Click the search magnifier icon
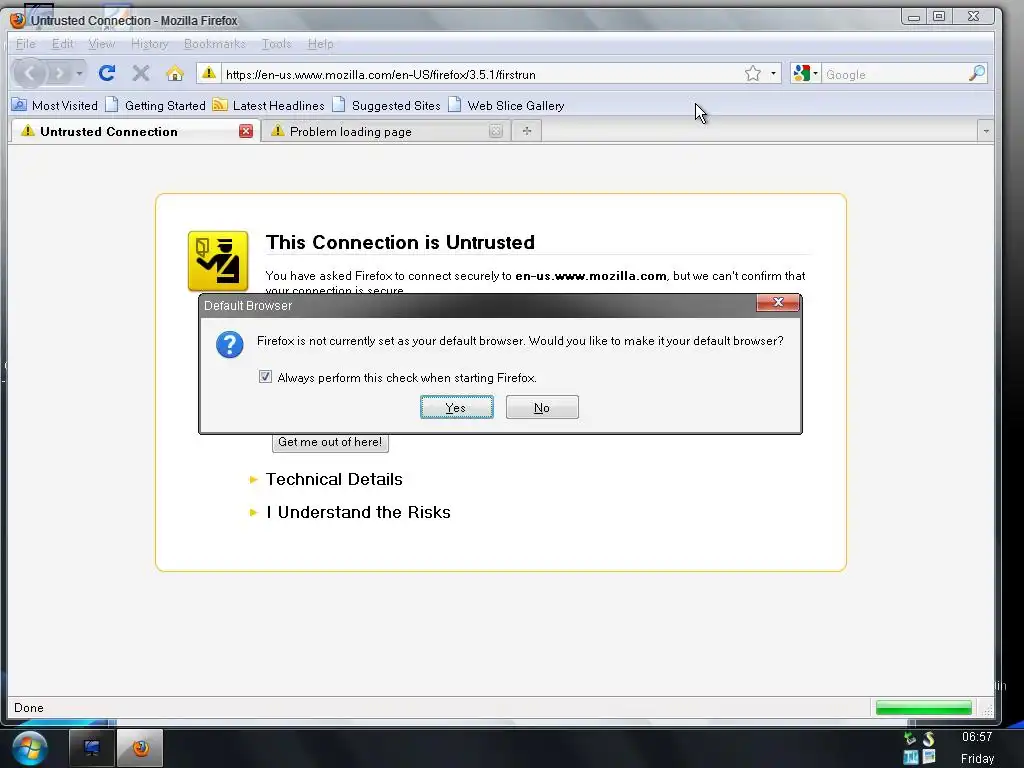This screenshot has width=1024, height=768. coord(976,73)
